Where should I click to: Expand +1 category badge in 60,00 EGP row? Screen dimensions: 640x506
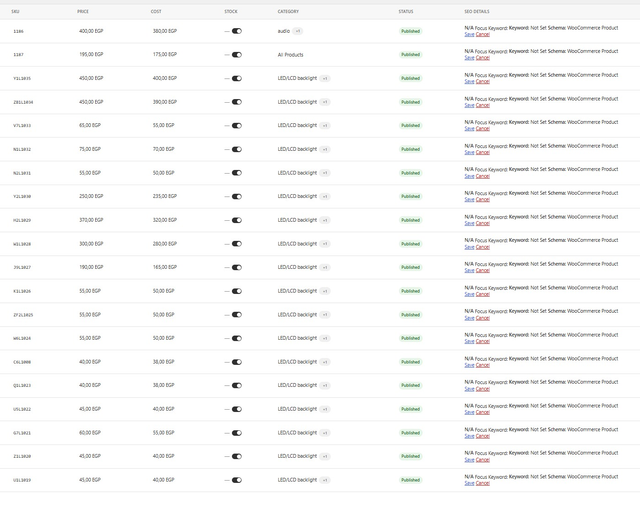tap(325, 433)
